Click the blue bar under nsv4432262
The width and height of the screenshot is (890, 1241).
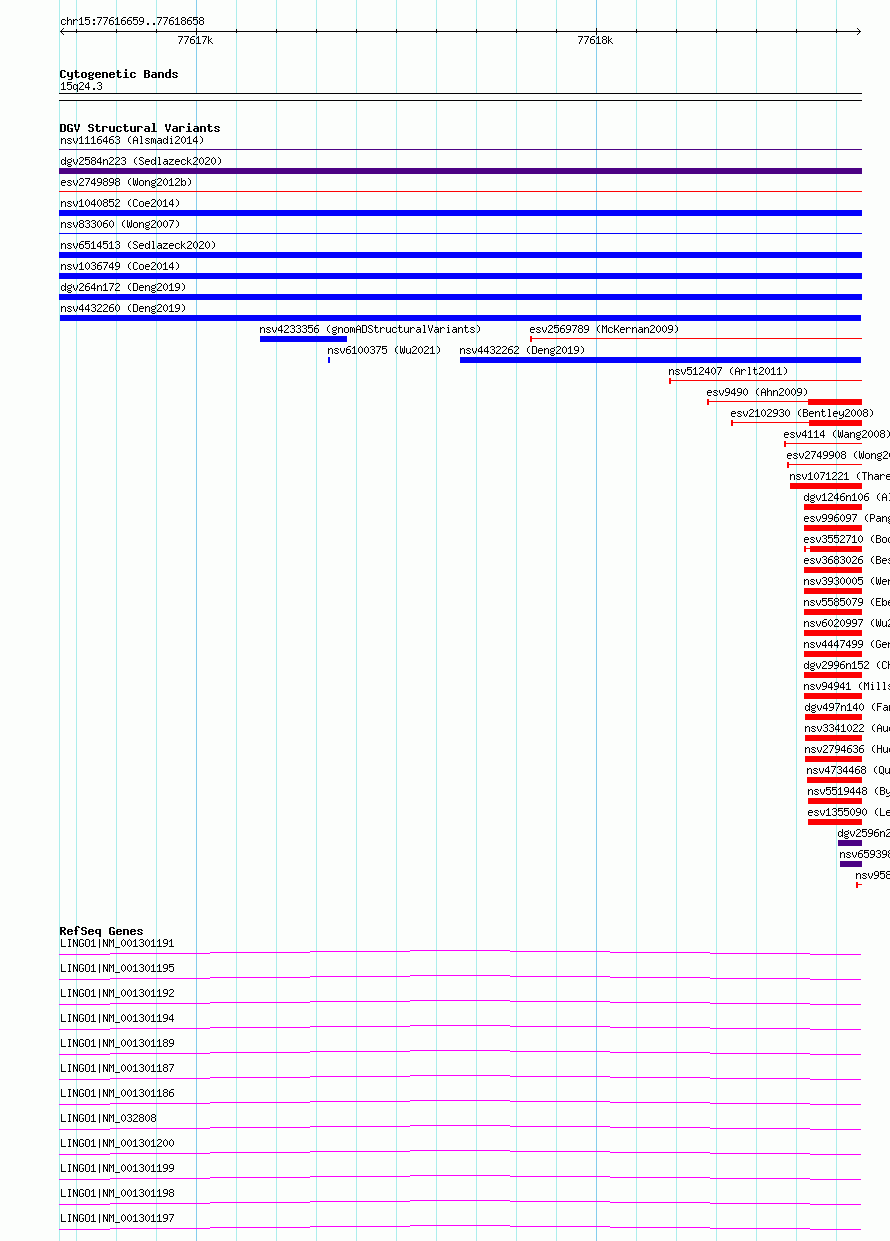point(660,360)
